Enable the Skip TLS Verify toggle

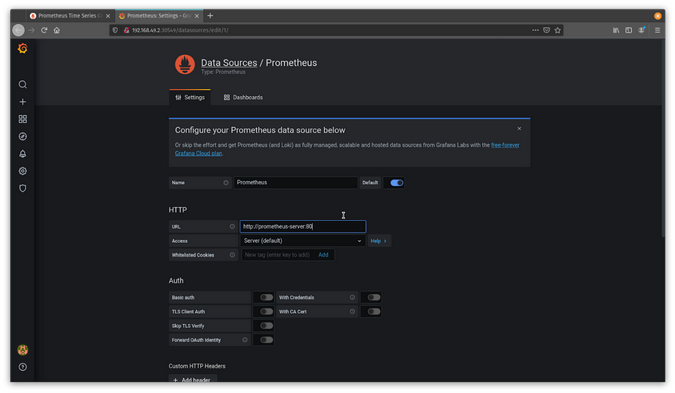[266, 326]
